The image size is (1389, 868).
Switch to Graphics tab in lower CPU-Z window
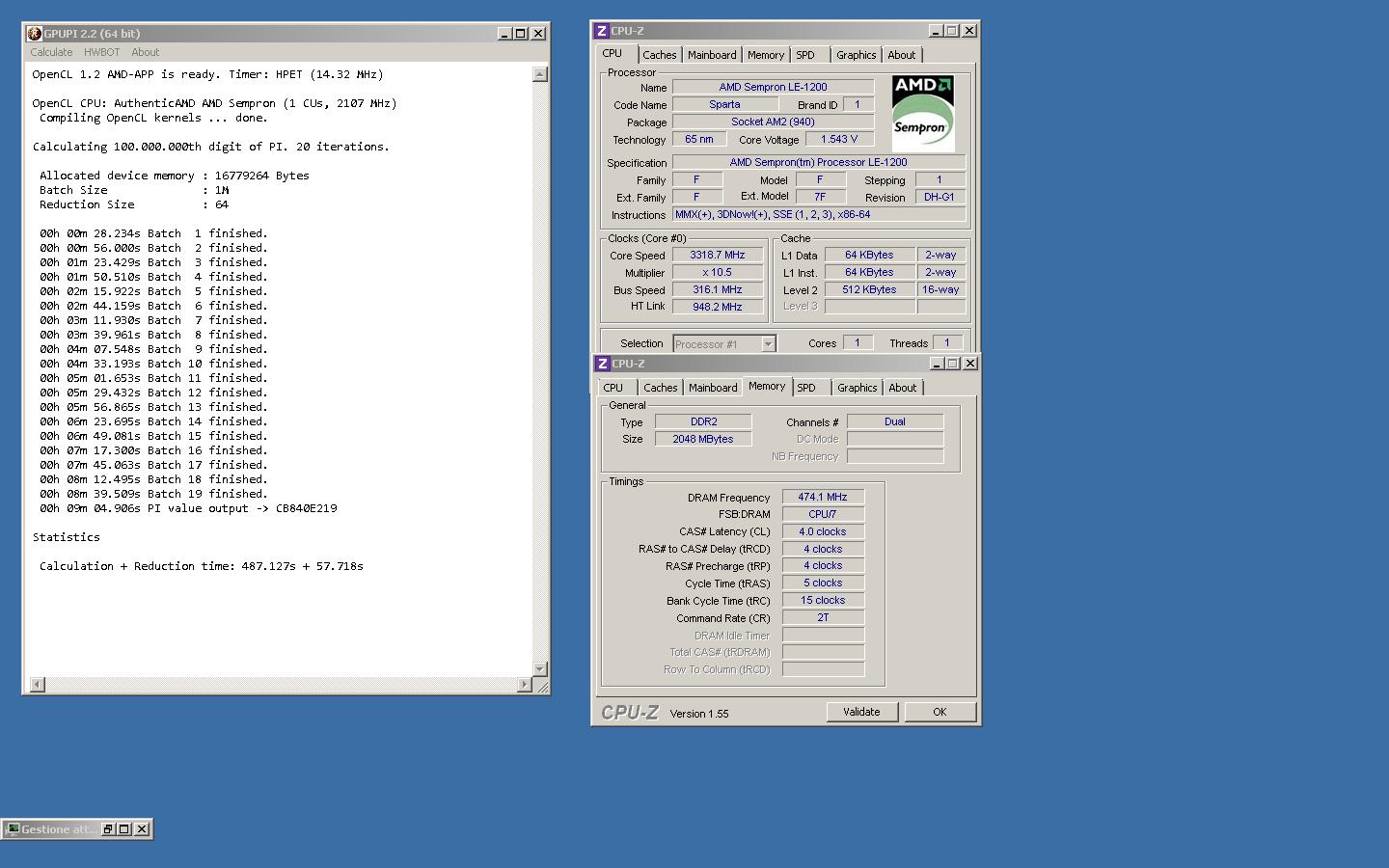point(858,388)
